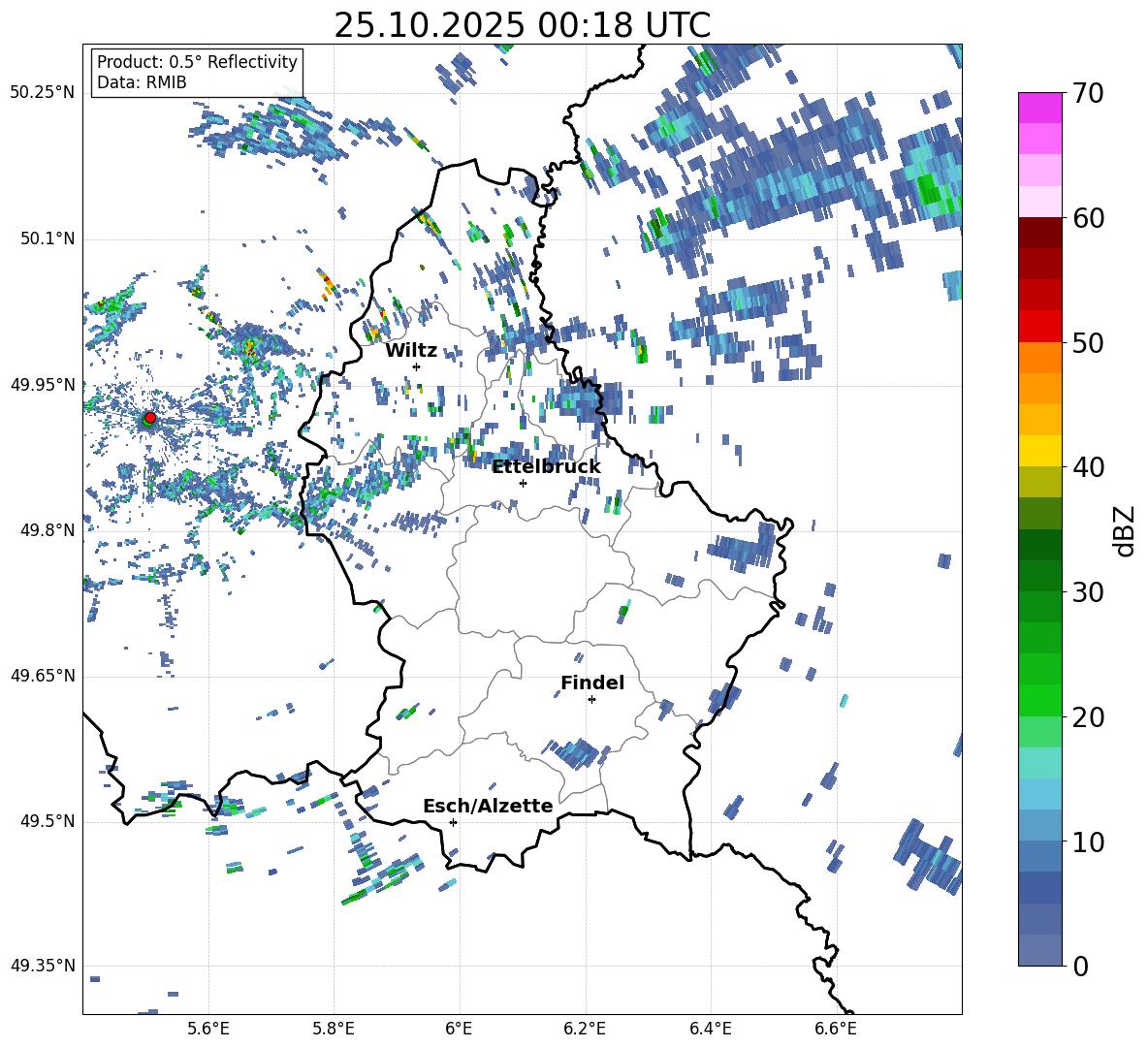Click the 49.95°N latitude label

(43, 385)
